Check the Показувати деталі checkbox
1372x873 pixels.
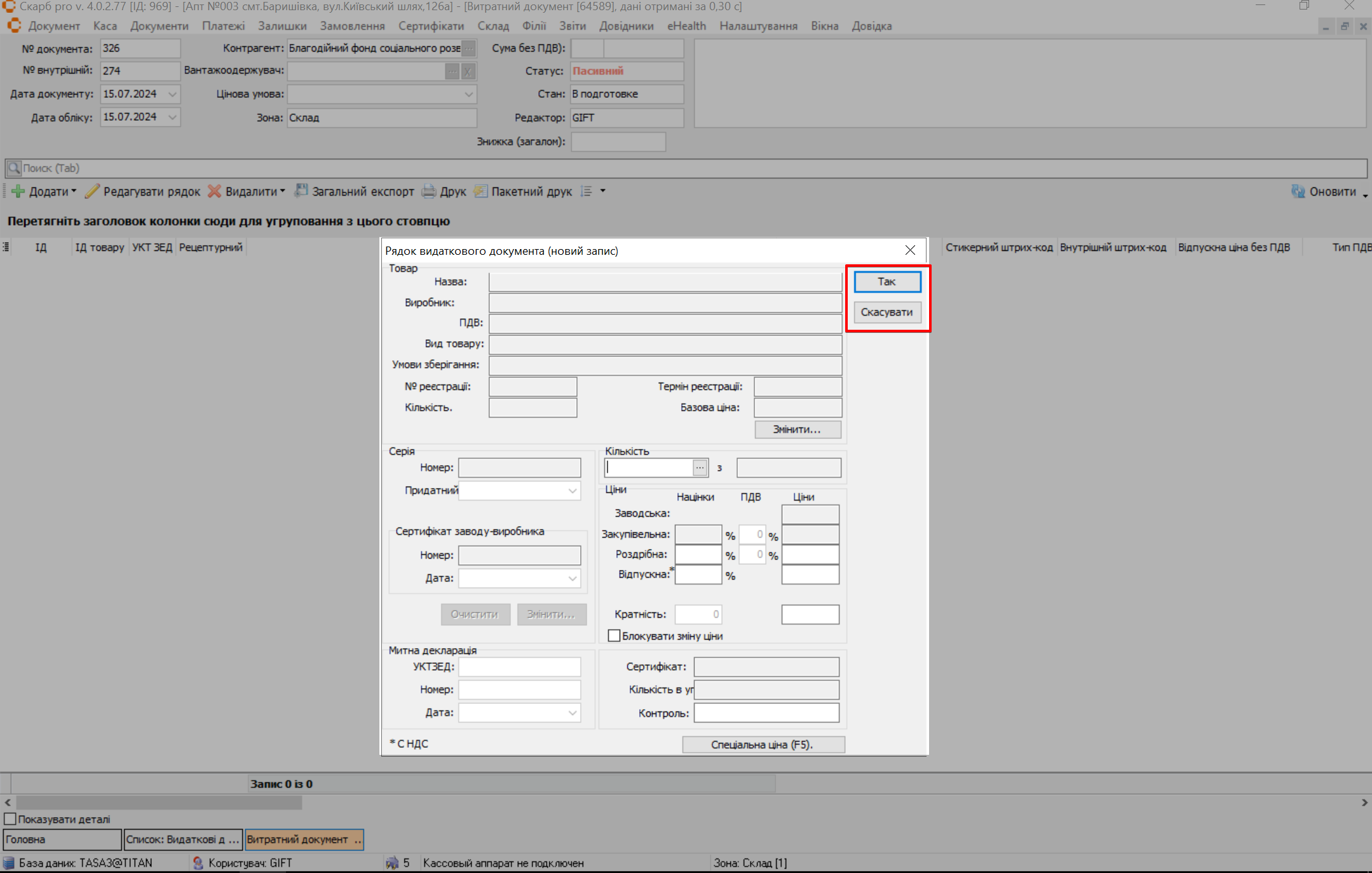click(10, 819)
